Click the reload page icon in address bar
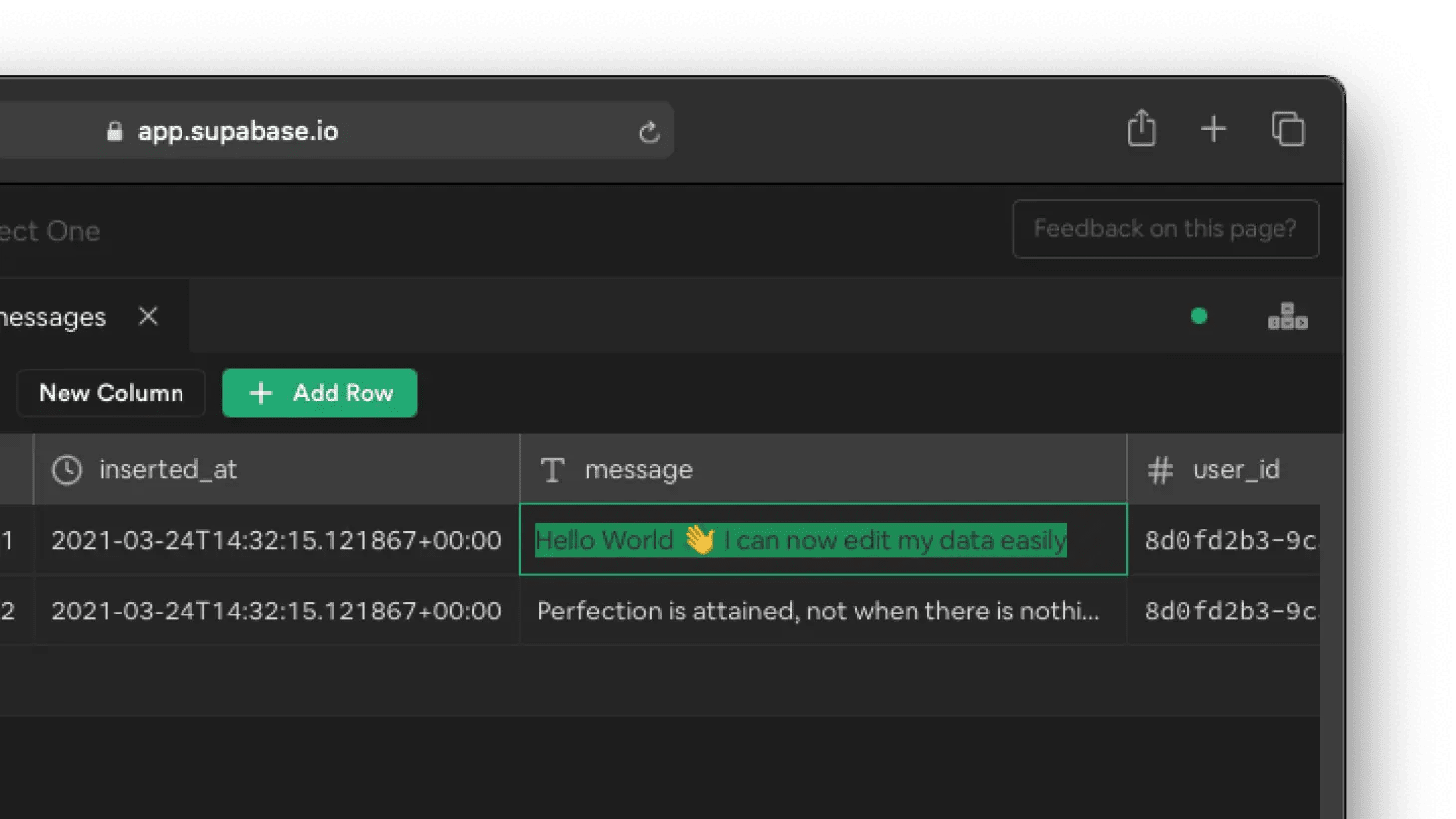Image resolution: width=1456 pixels, height=819 pixels. [649, 132]
